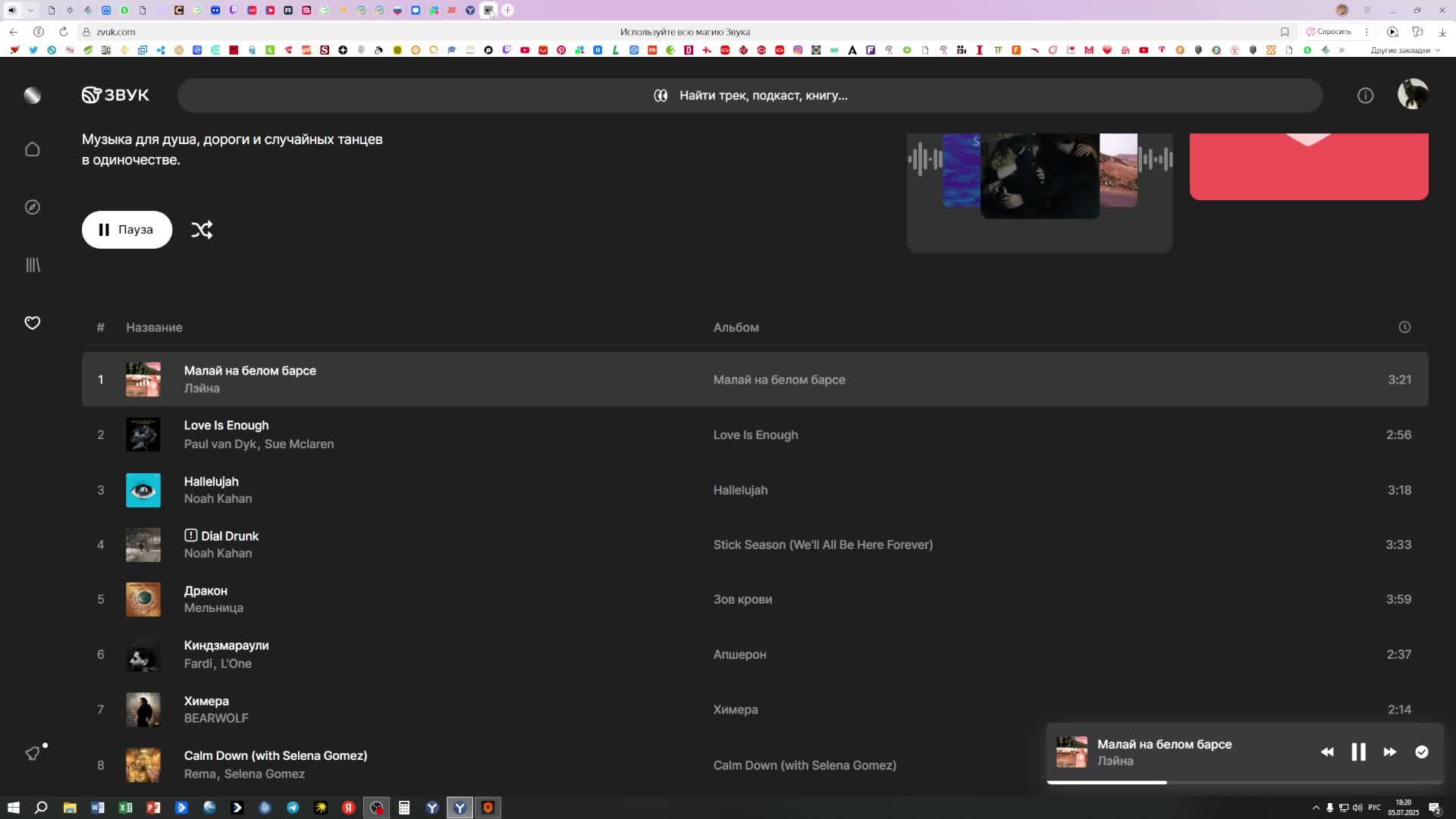1456x819 pixels.
Task: Click cover art of Hallelujah track
Action: click(x=143, y=491)
